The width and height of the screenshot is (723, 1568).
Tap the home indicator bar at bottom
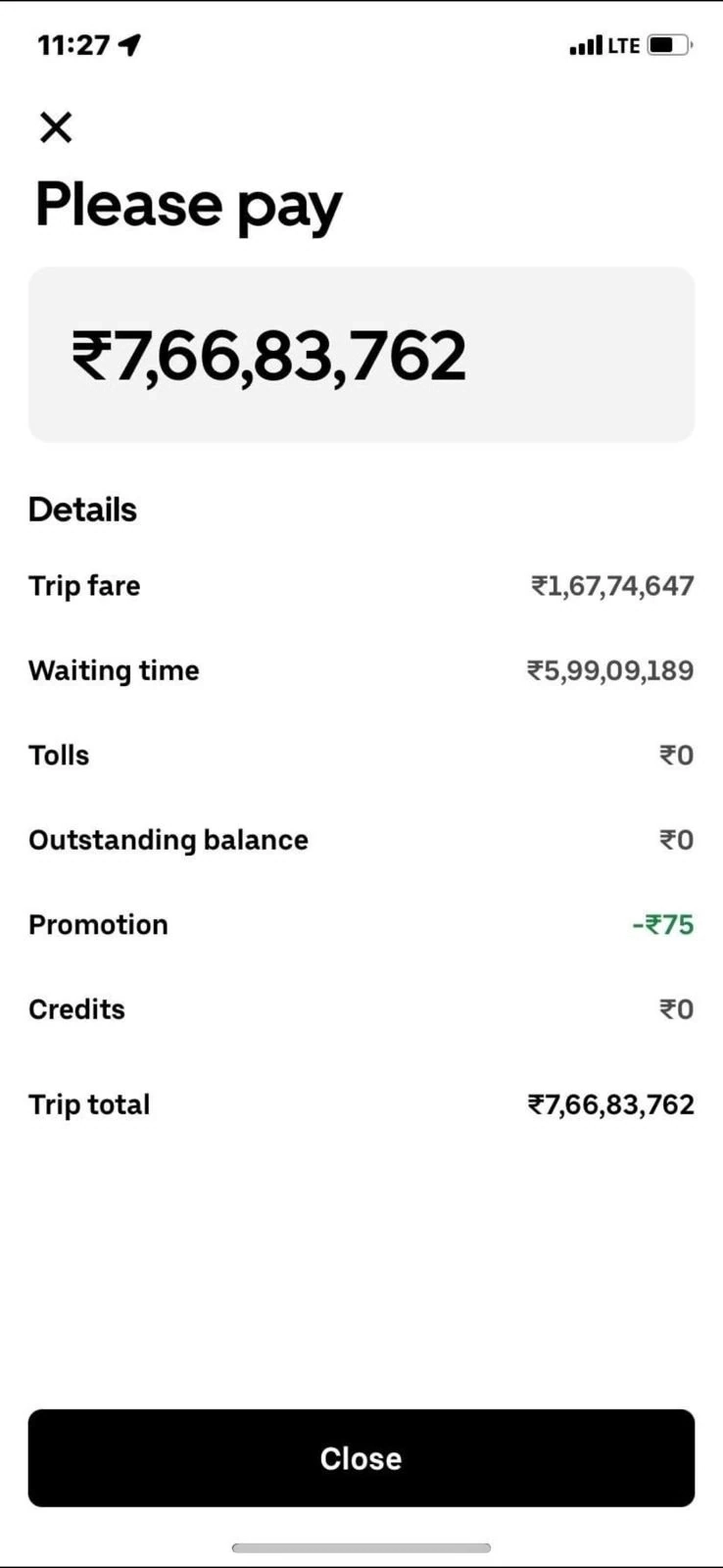click(361, 1548)
